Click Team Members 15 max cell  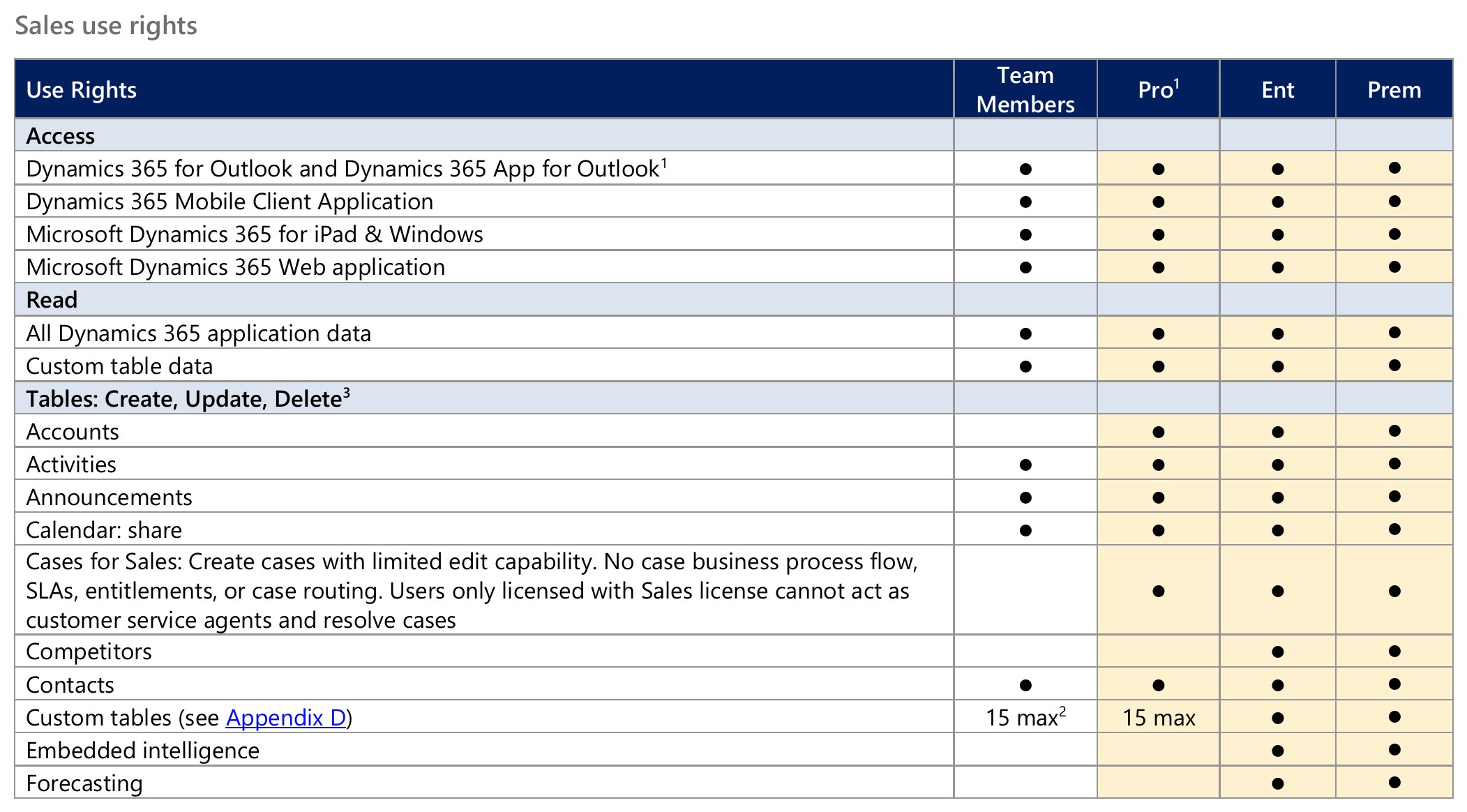[x=1025, y=718]
